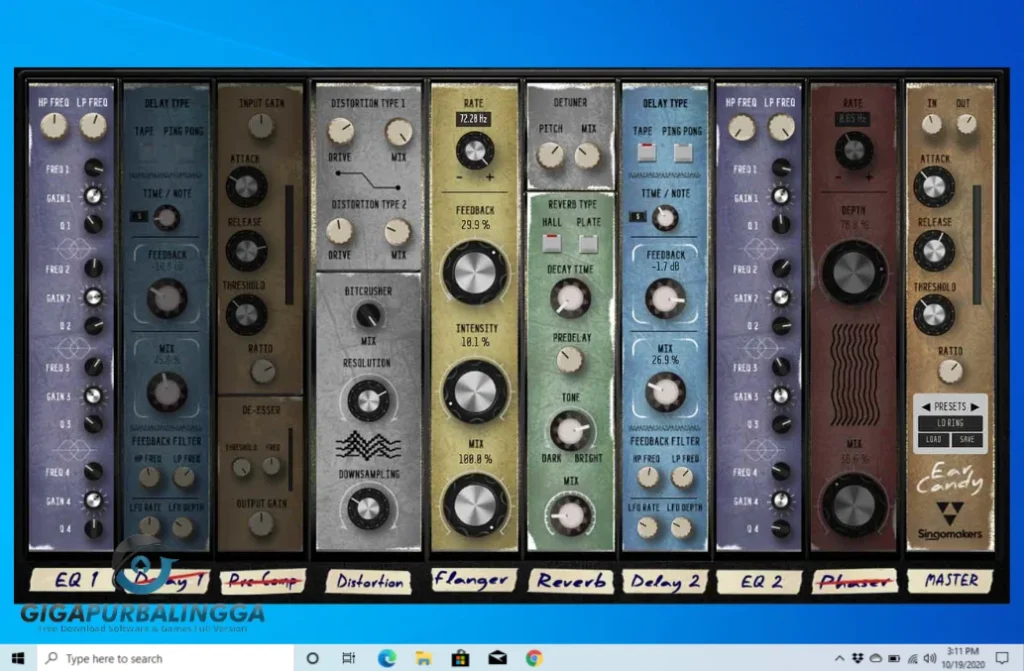Screen dimensions: 1024x671
Task: Click the Bitcrusher Resolution knob
Action: (x=367, y=400)
